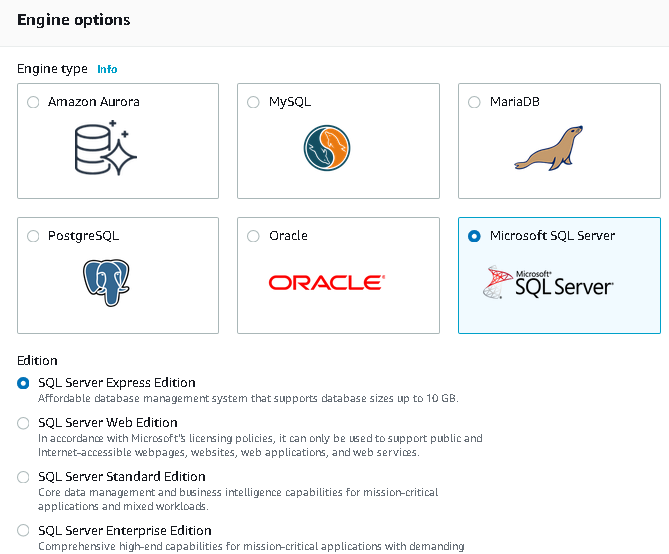Click the PostgreSQL elephant logo

[107, 282]
